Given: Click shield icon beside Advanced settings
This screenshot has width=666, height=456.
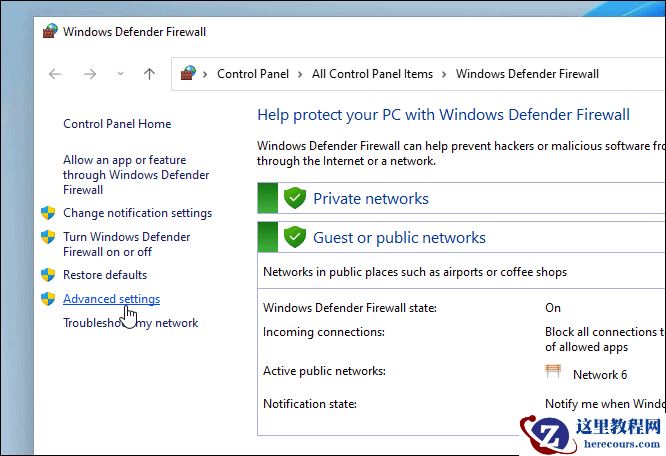Looking at the screenshot, I should 48,299.
